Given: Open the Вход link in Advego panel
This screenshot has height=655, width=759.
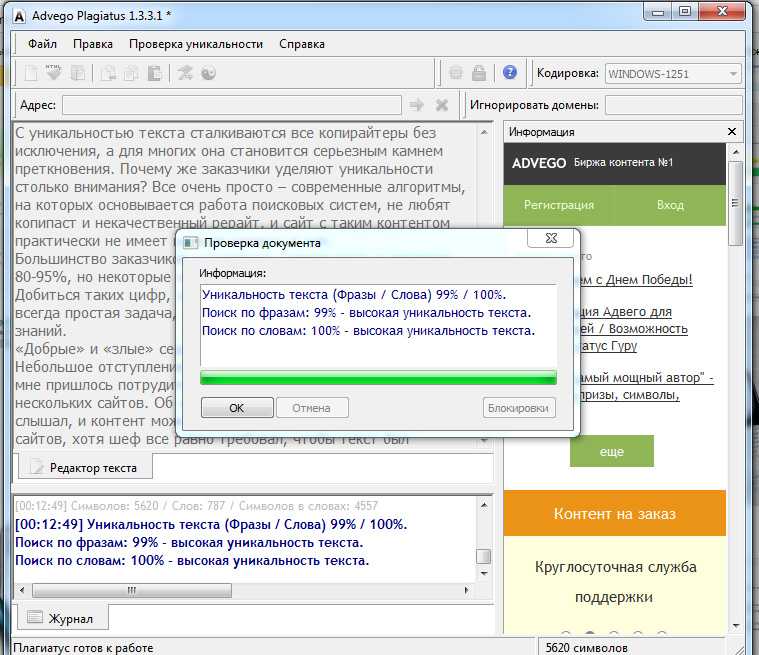Looking at the screenshot, I should click(x=670, y=205).
